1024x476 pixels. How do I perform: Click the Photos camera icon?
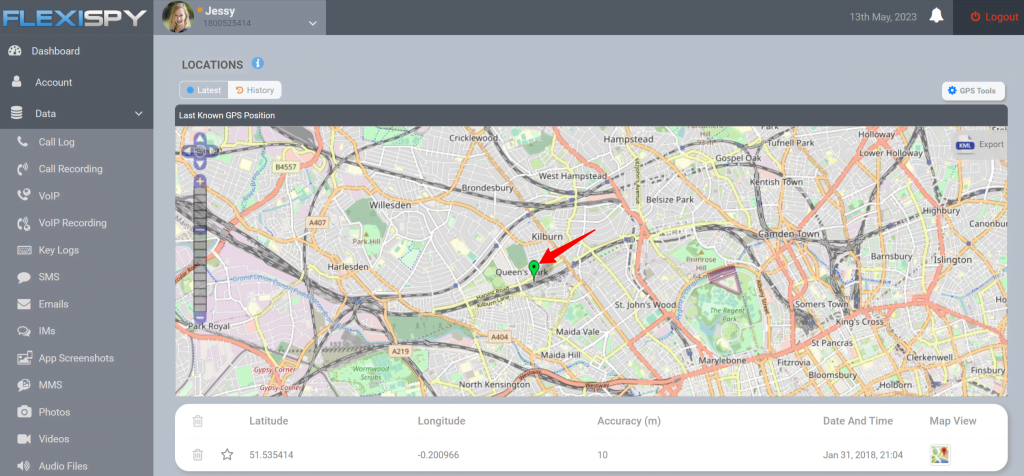point(24,412)
